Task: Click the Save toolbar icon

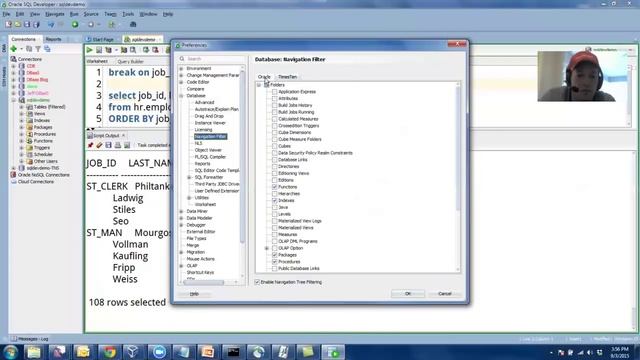Action: [27, 24]
